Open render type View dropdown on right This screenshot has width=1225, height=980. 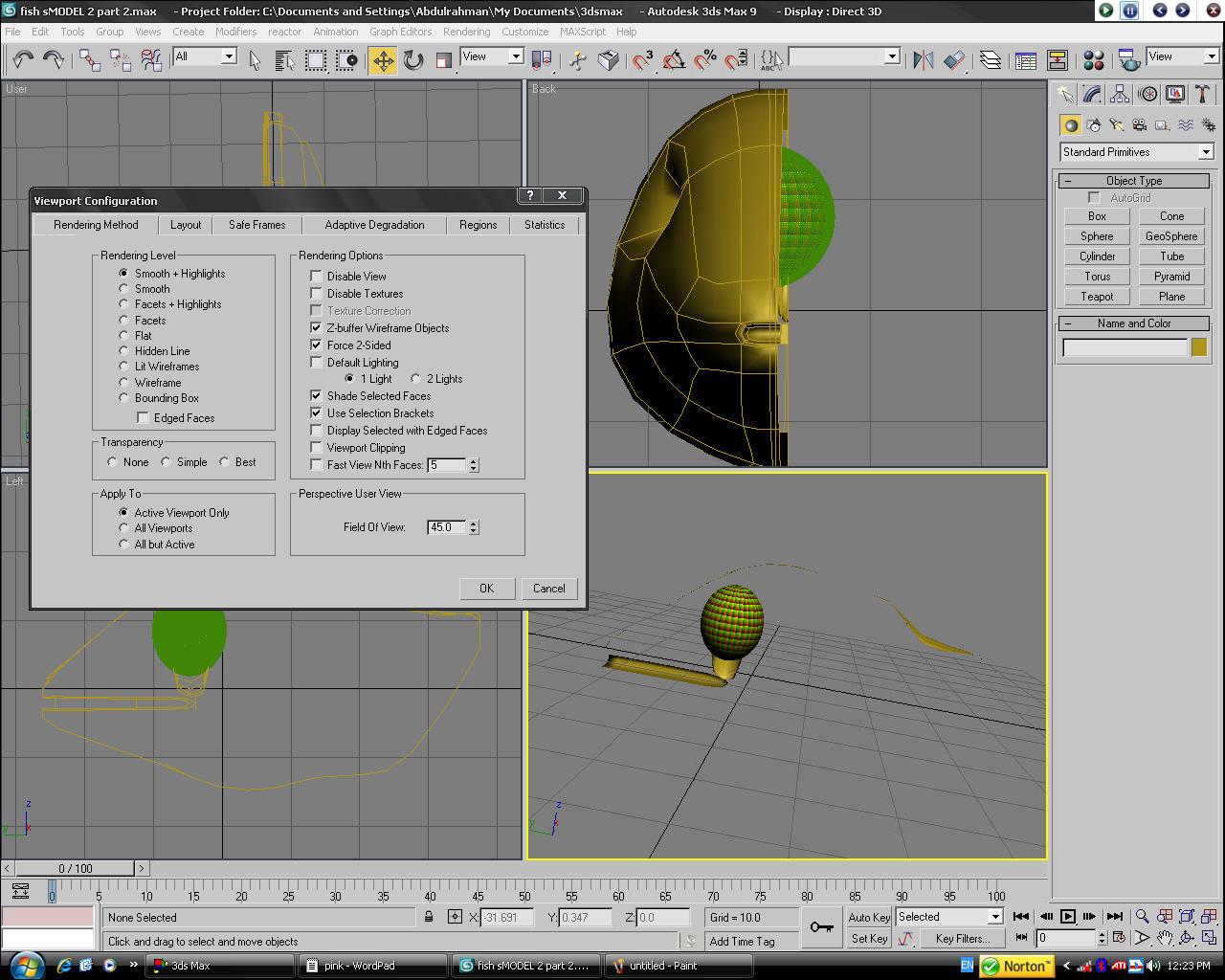[x=1183, y=56]
